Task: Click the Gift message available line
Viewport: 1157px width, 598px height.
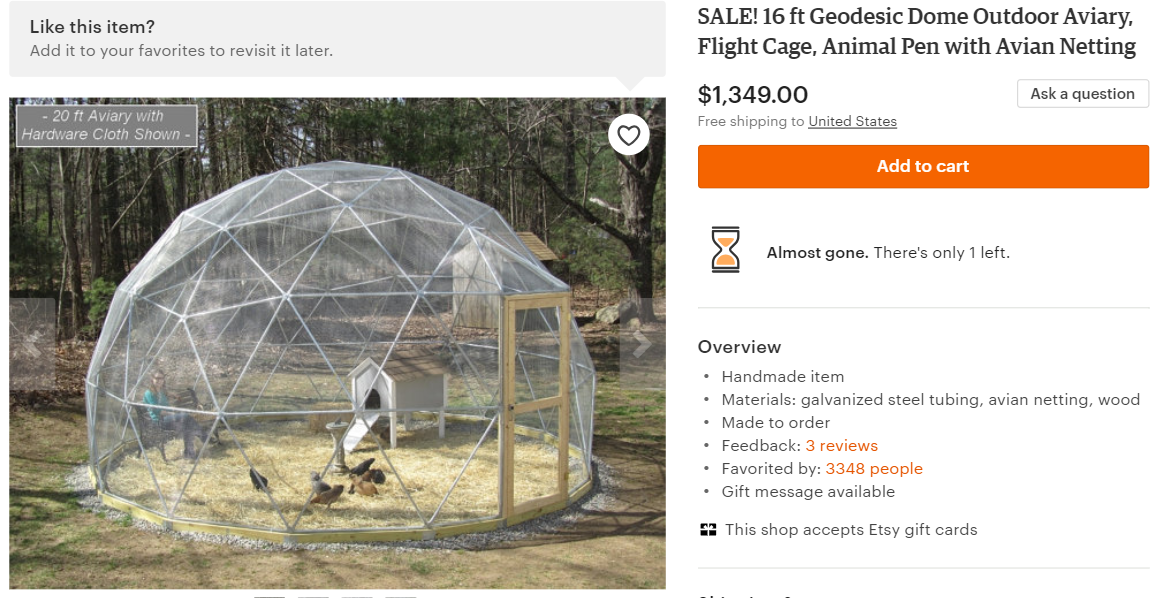Action: point(808,492)
